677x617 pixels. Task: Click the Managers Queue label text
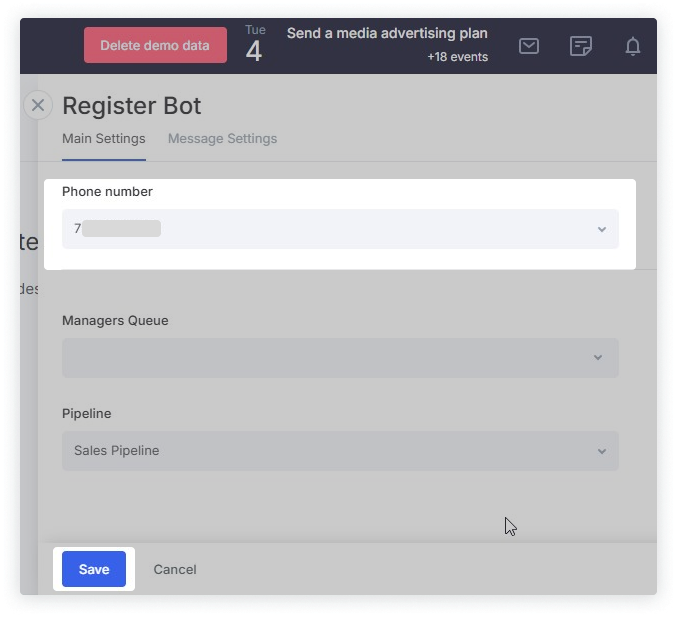115,321
